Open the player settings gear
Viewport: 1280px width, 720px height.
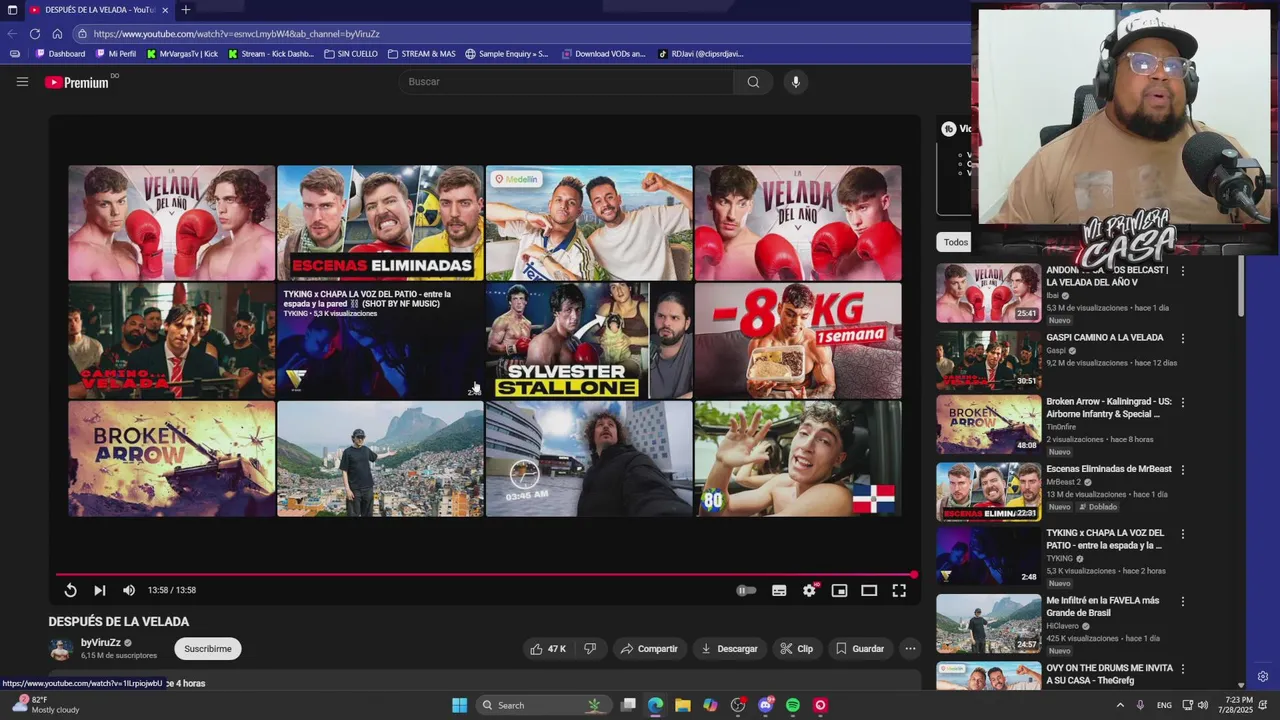tap(809, 591)
